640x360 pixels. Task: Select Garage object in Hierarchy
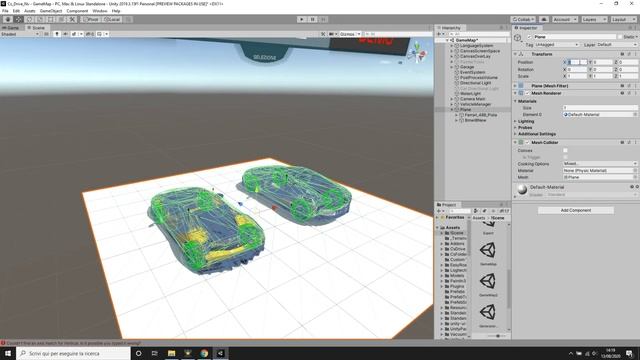click(x=467, y=67)
